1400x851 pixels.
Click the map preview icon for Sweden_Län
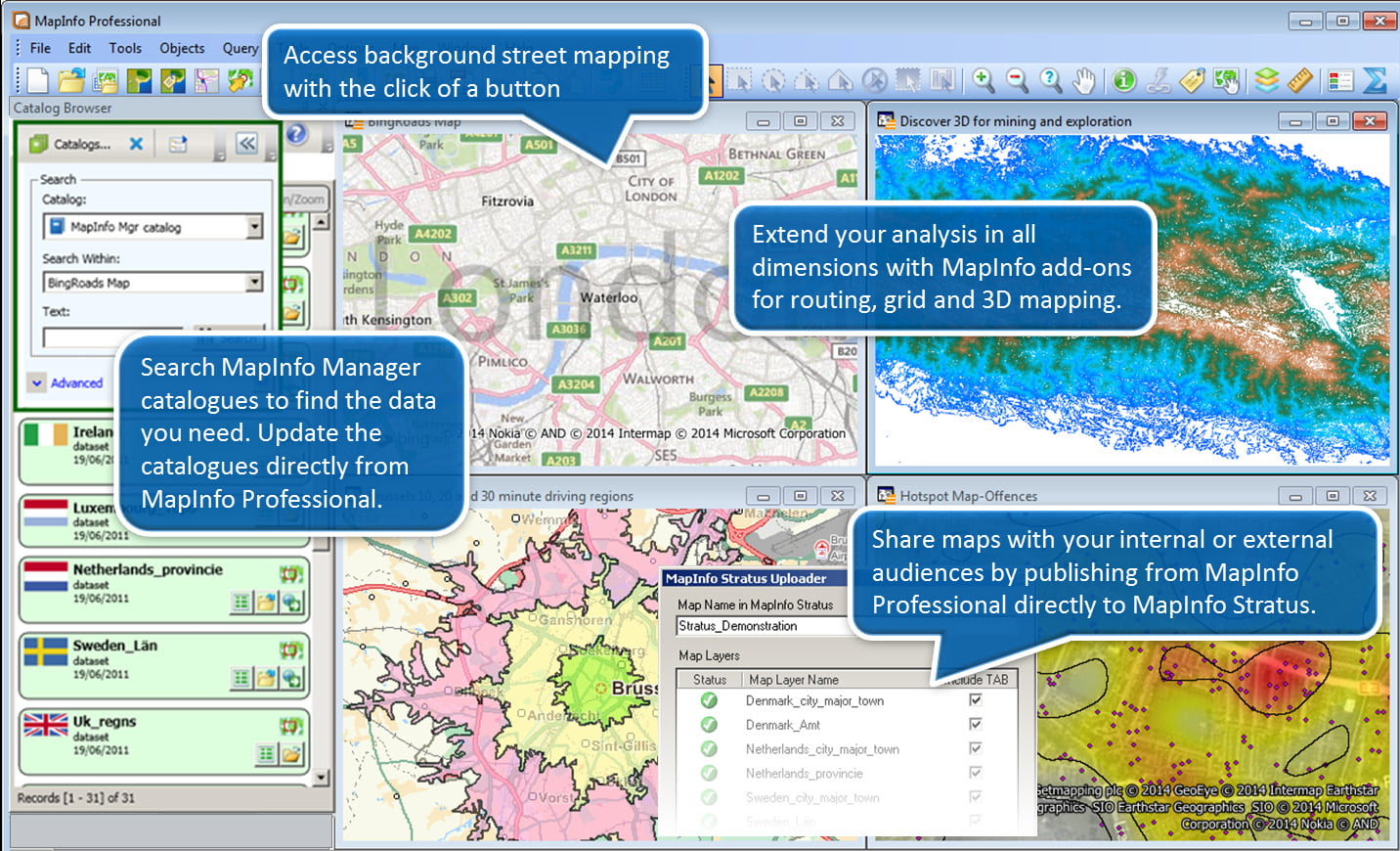pyautogui.click(x=291, y=649)
